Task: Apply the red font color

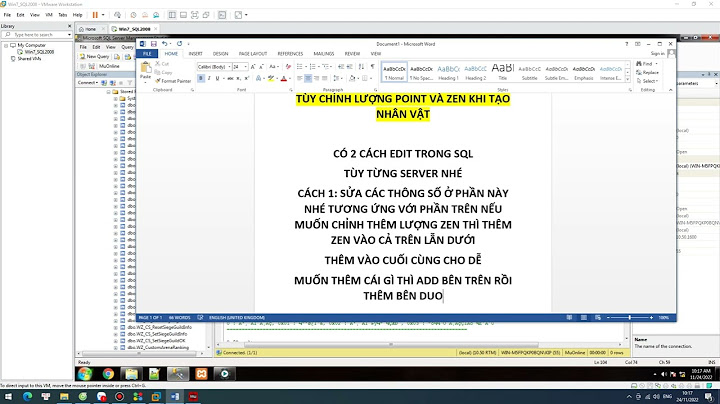Action: point(284,79)
